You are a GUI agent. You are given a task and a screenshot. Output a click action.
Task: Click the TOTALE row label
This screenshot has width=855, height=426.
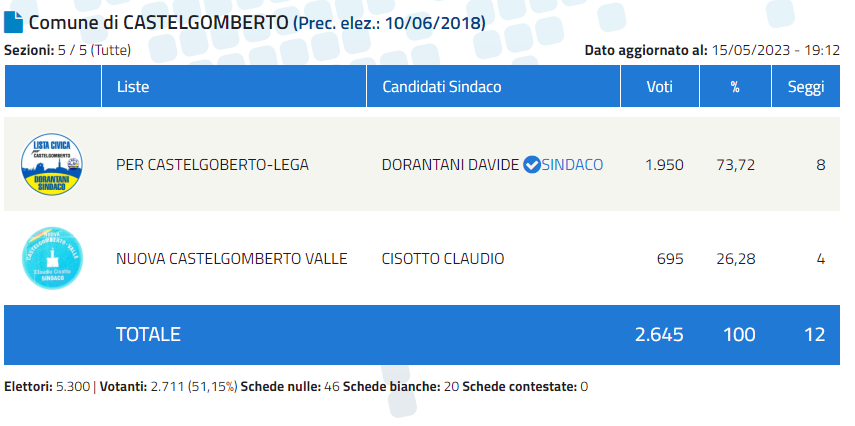148,334
